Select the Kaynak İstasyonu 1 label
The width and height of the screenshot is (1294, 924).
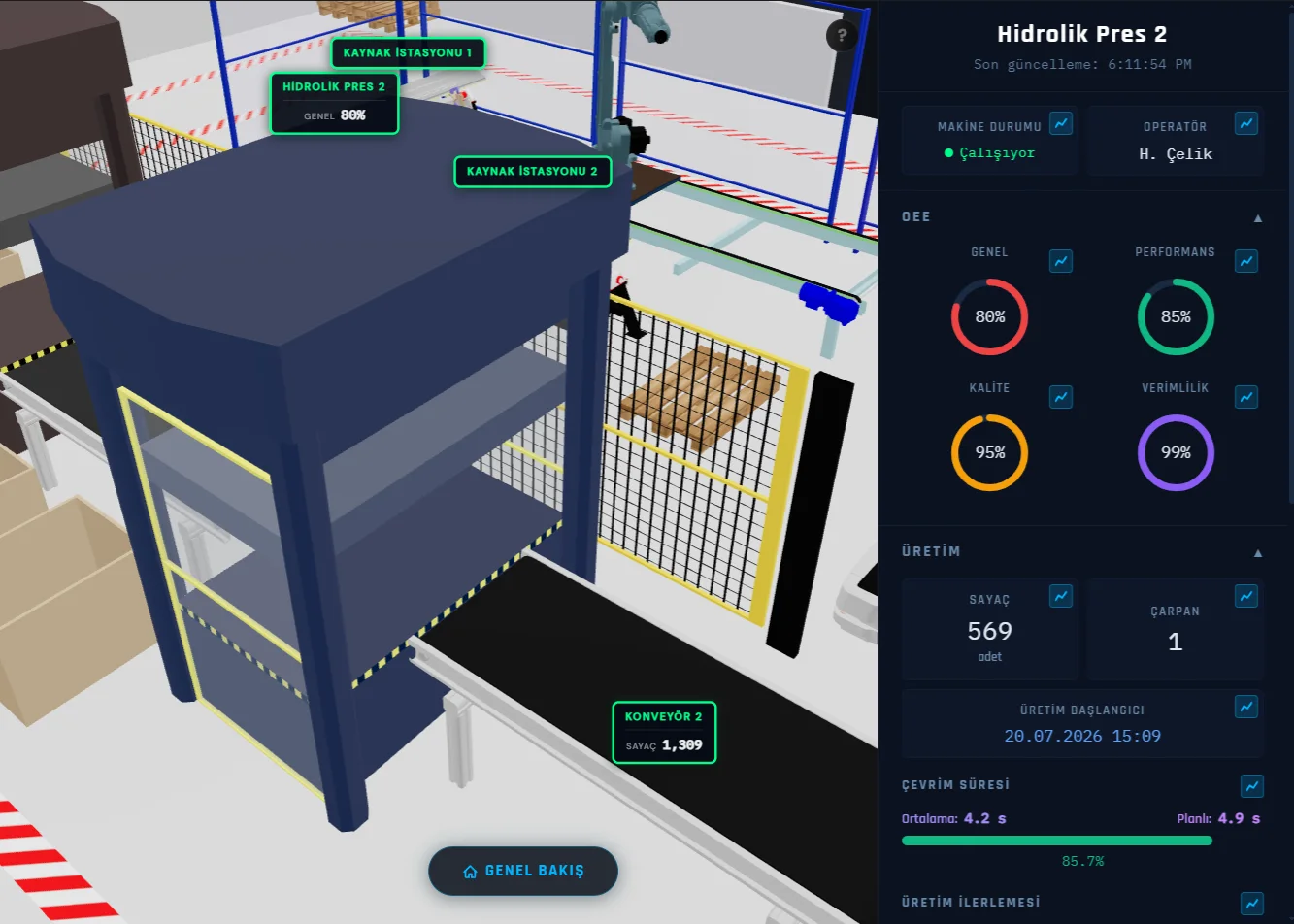pyautogui.click(x=408, y=52)
